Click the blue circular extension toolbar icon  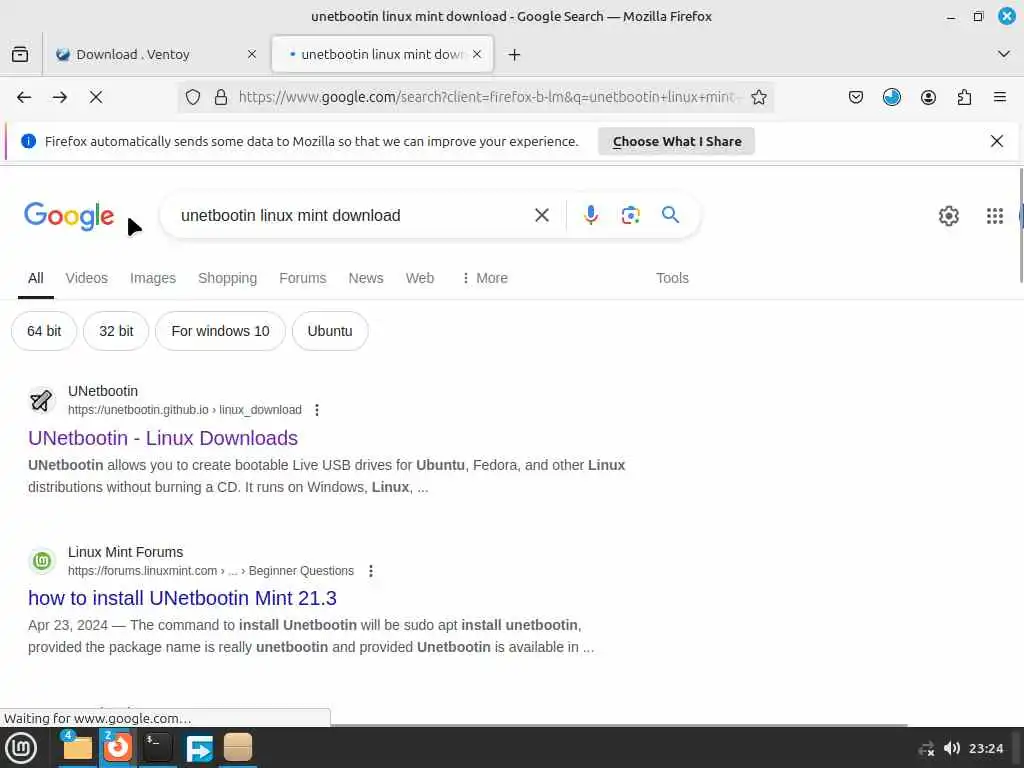pos(891,97)
